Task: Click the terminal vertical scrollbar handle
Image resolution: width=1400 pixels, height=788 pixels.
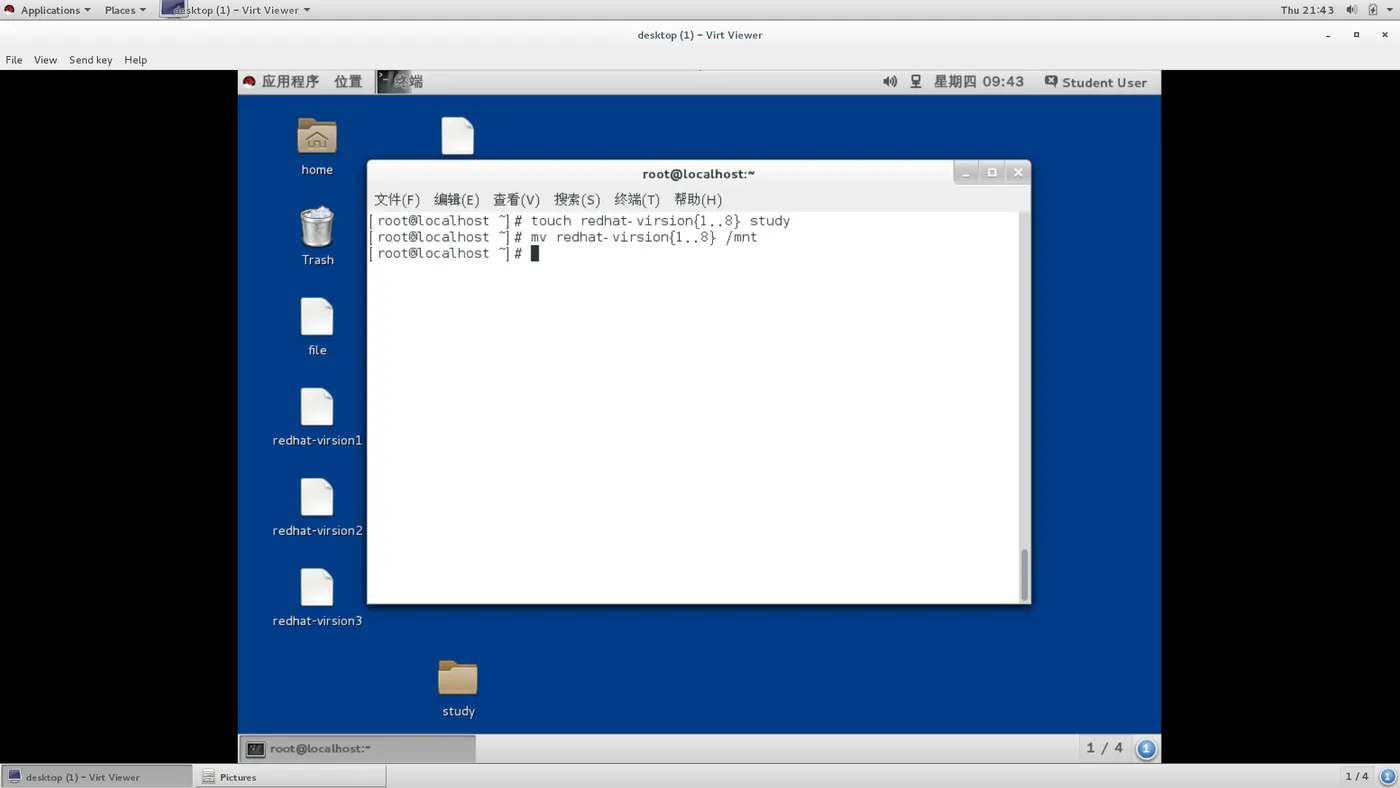Action: pos(1024,574)
